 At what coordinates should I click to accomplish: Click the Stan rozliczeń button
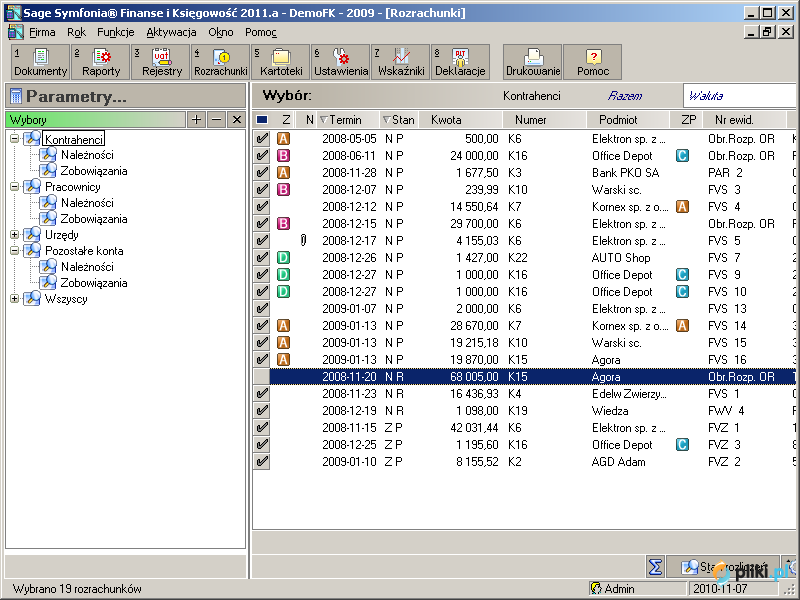pyautogui.click(x=723, y=566)
